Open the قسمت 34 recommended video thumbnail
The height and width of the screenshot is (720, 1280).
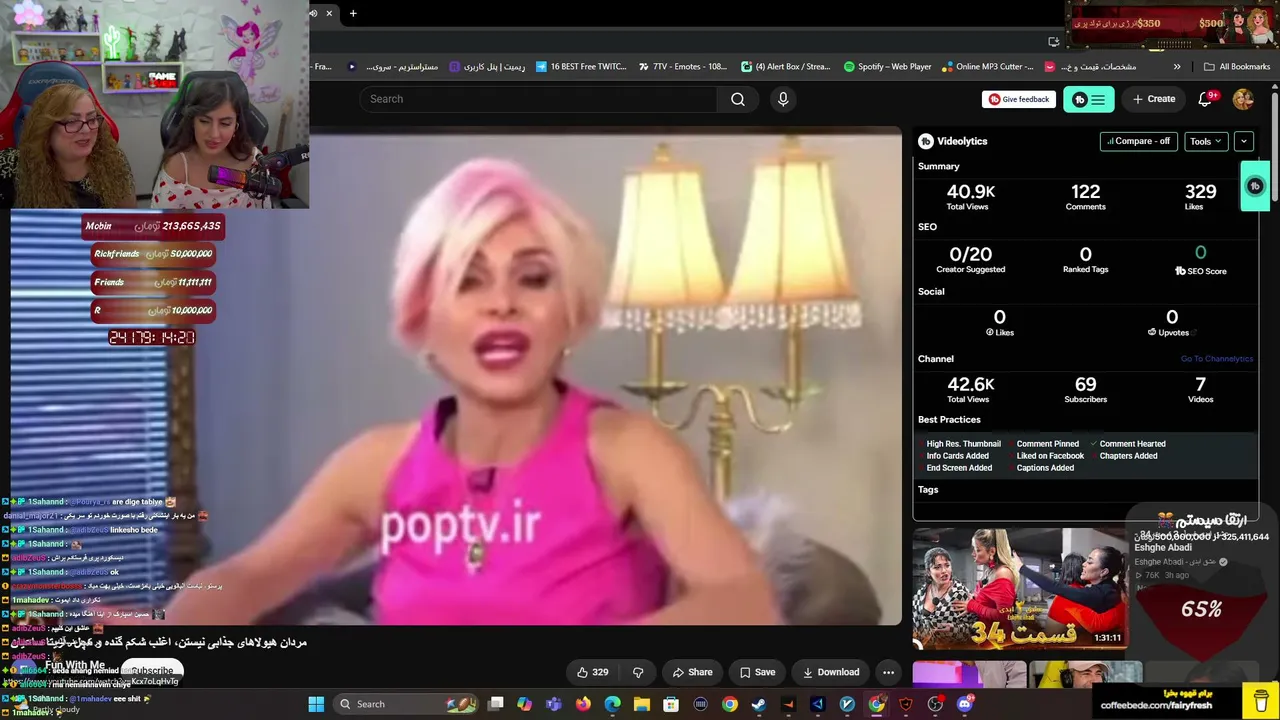pos(1020,589)
